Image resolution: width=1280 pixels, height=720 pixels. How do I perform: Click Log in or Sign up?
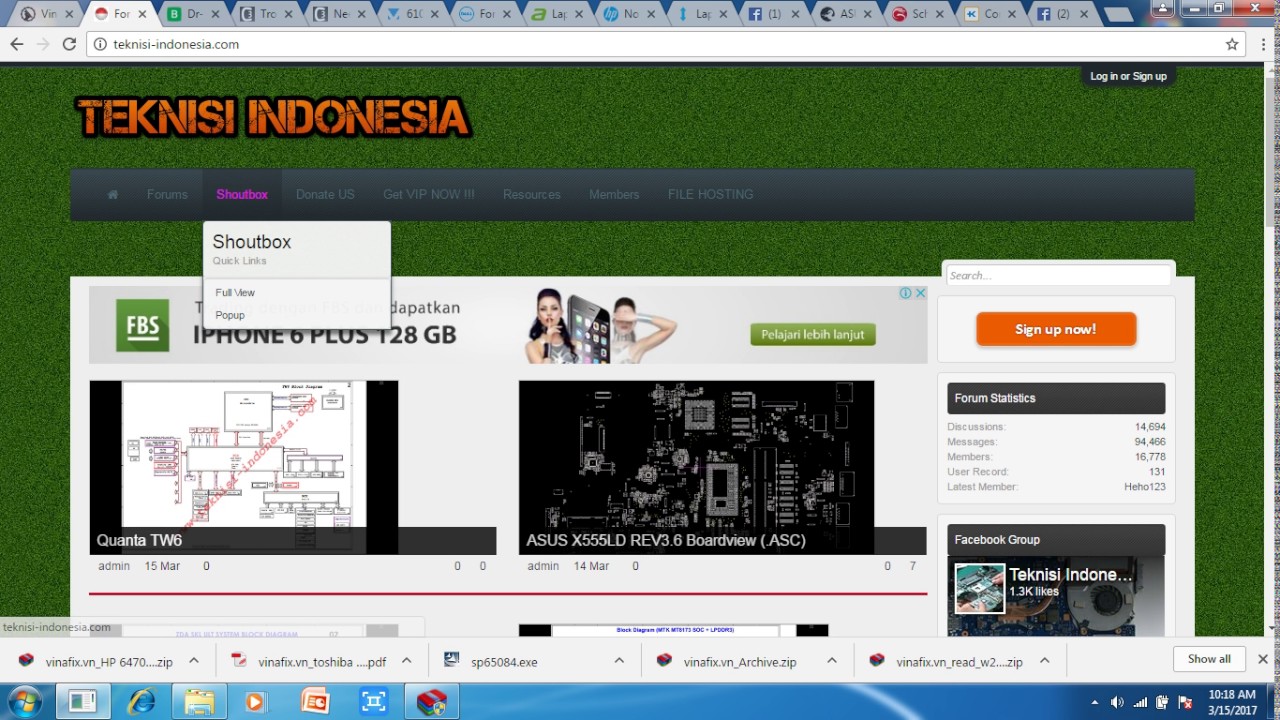(1128, 76)
